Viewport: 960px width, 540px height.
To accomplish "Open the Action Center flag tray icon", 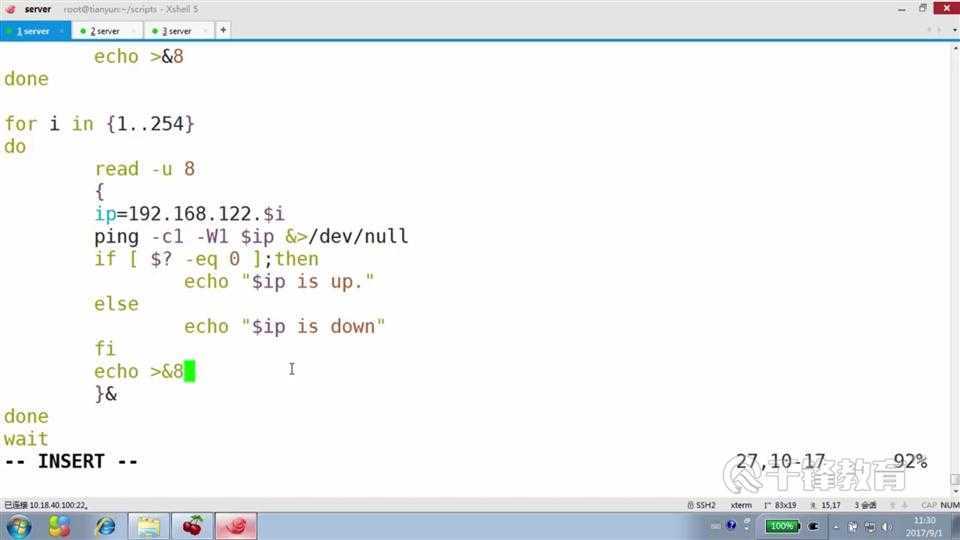I will 852,527.
